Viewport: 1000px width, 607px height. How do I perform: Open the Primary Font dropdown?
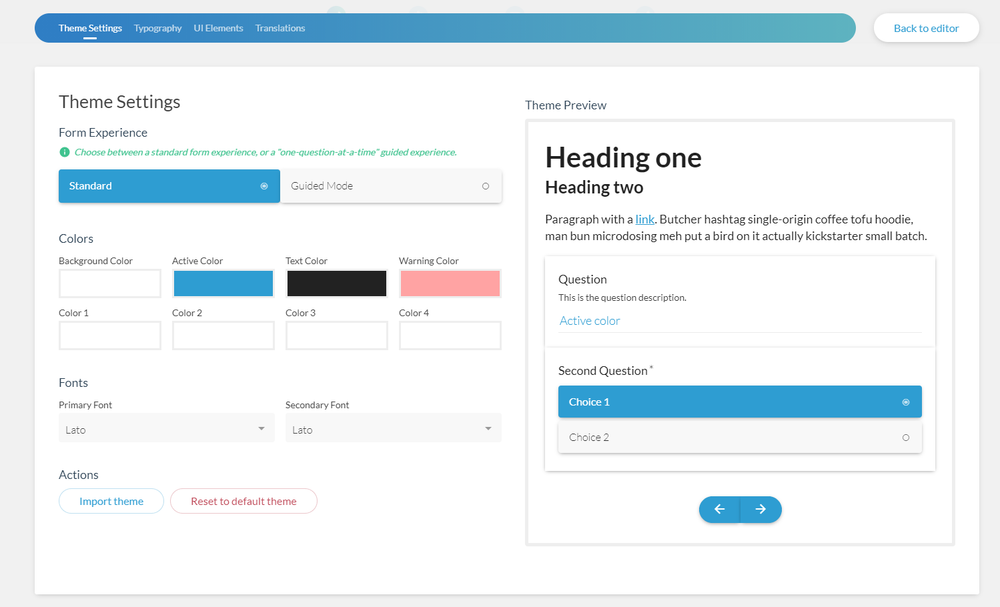coord(166,428)
